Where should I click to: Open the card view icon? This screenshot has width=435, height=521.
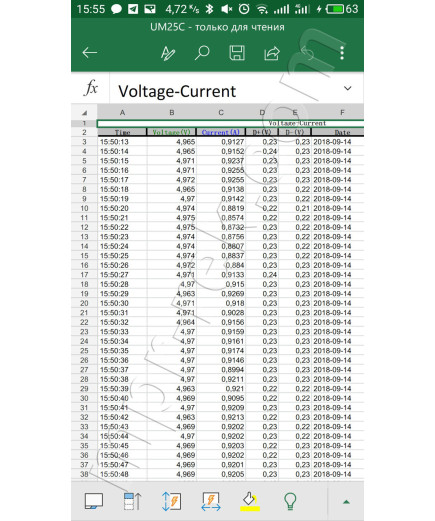(94, 501)
